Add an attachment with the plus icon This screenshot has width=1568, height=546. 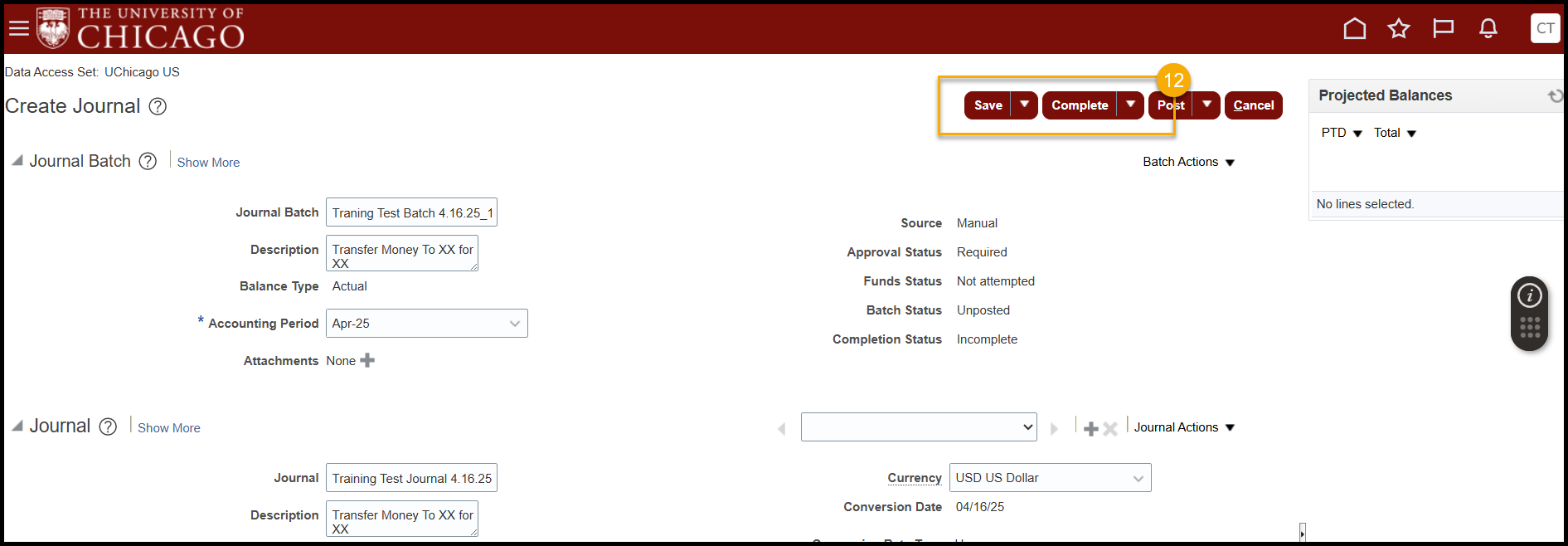tap(367, 360)
